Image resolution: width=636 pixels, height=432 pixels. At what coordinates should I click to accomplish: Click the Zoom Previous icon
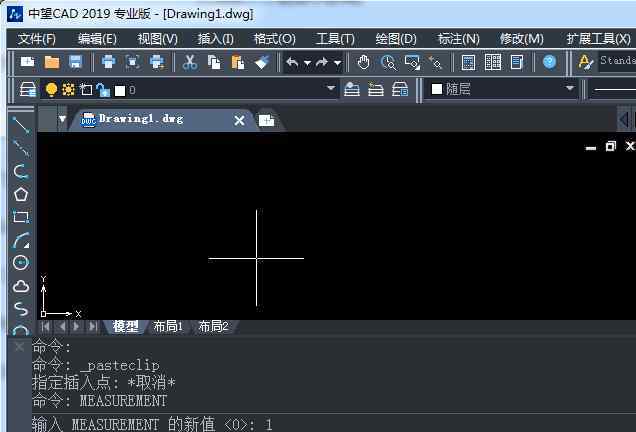(436, 62)
